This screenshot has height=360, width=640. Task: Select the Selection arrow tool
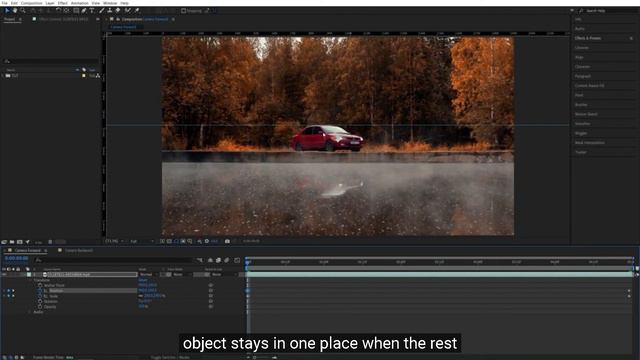[x=7, y=11]
